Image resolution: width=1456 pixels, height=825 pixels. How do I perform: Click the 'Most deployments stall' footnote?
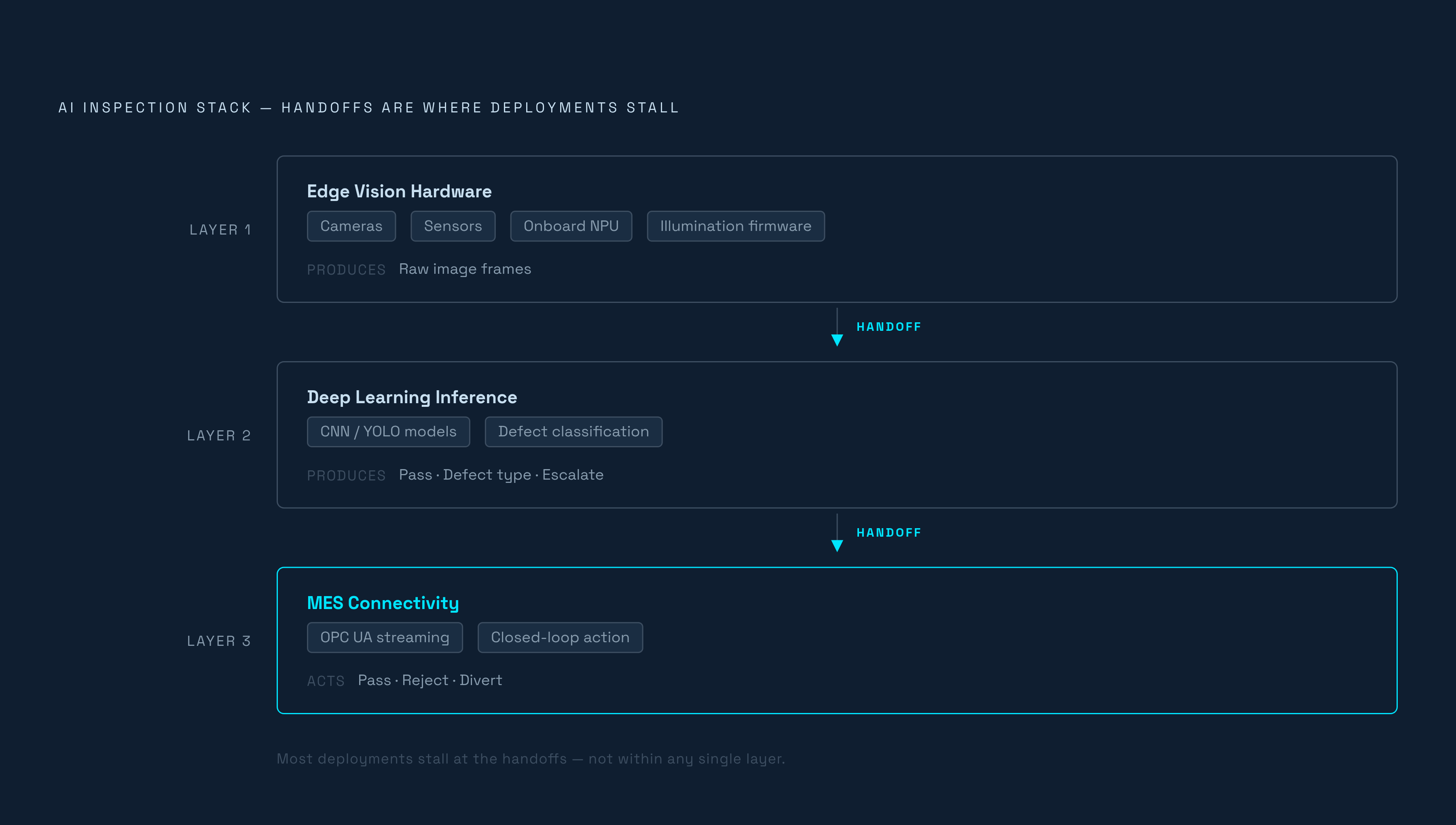(x=531, y=759)
